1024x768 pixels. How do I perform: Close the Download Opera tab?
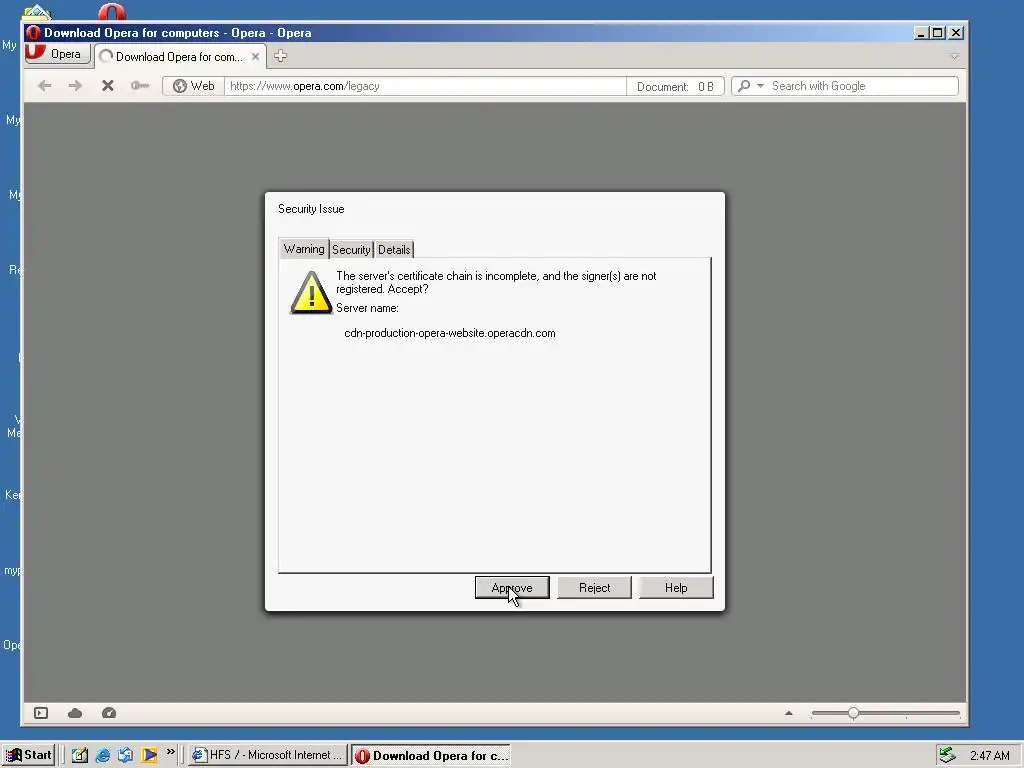click(255, 57)
